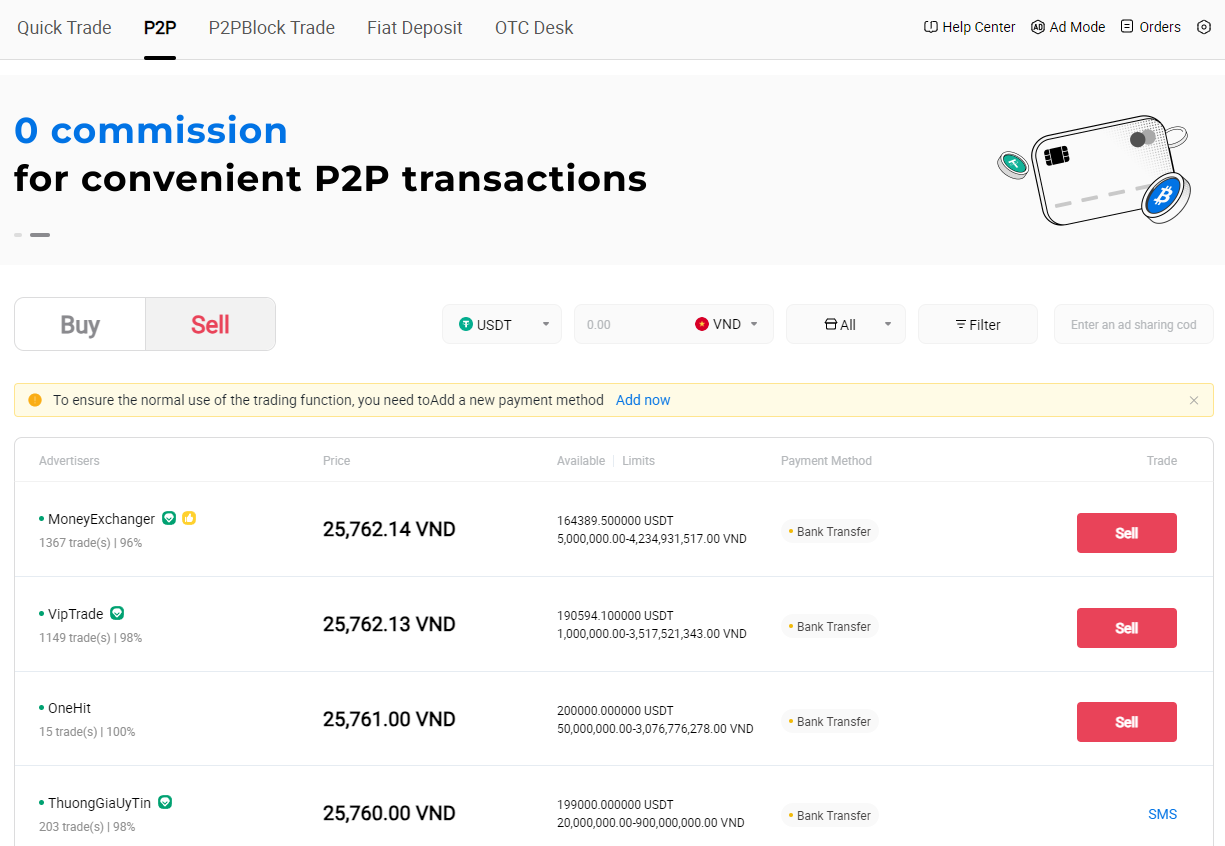
Task: Open the Orders link
Action: 1151,27
